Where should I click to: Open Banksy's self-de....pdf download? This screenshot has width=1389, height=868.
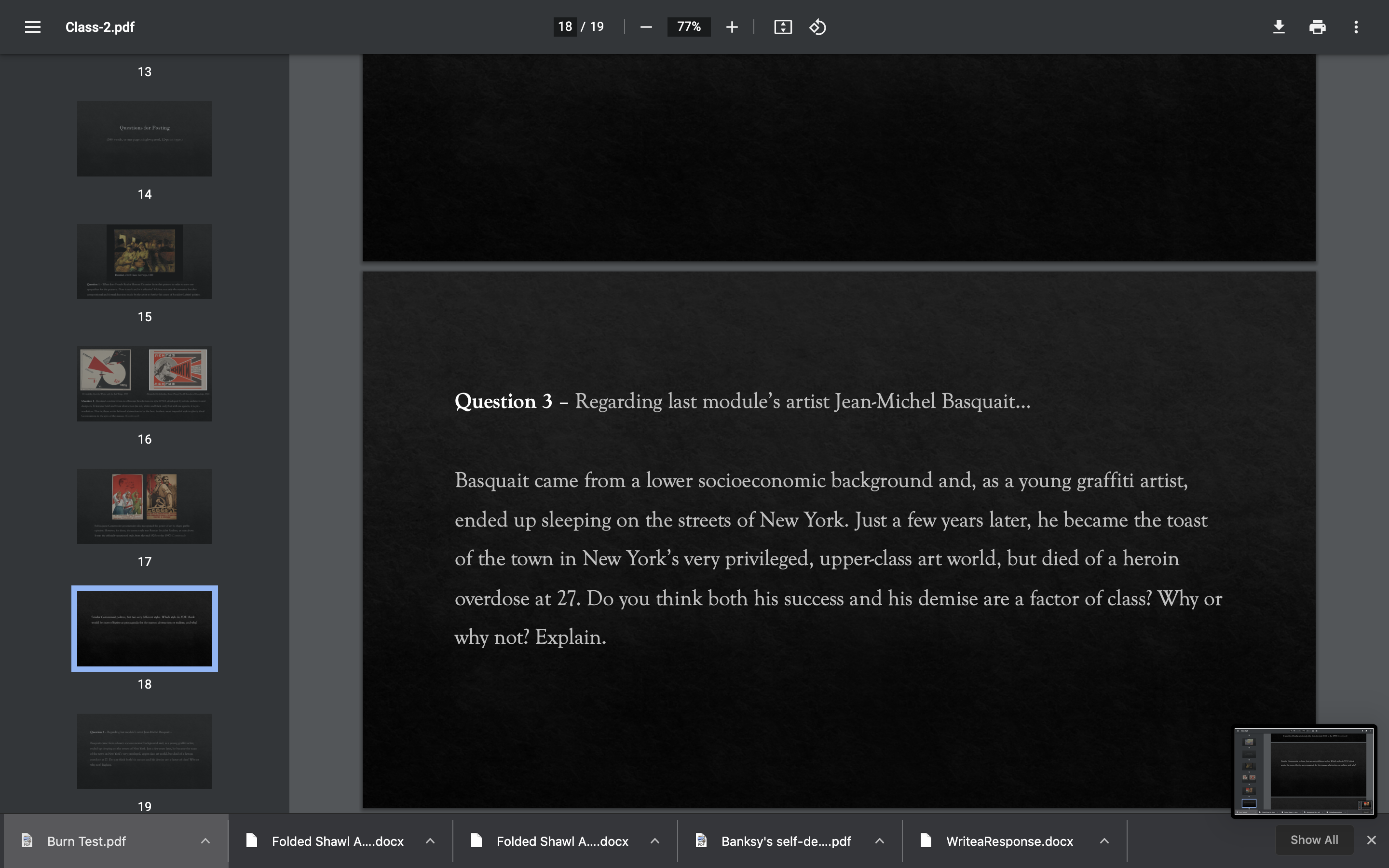[786, 841]
